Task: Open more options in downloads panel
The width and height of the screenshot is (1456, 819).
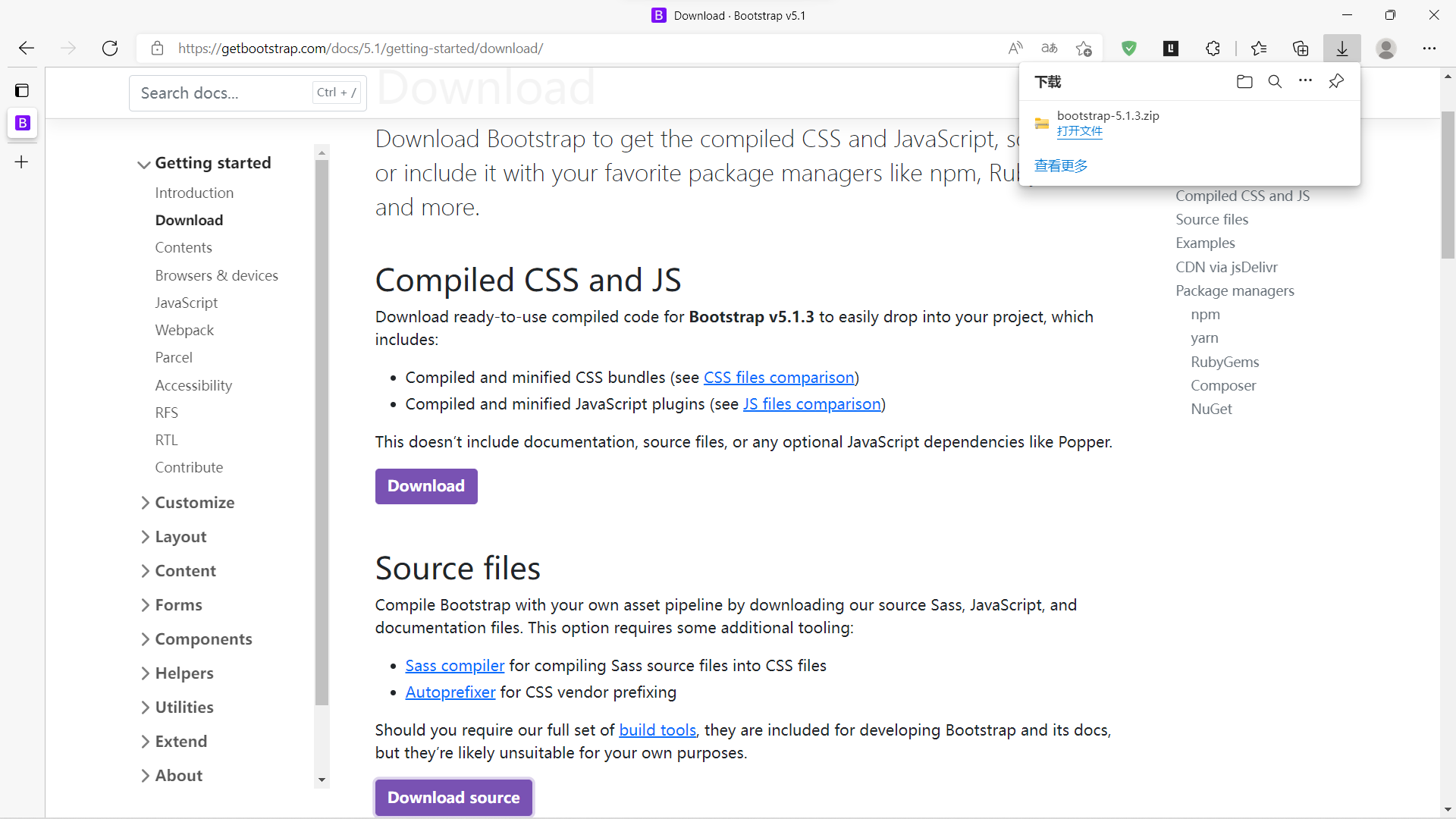Action: coord(1305,81)
